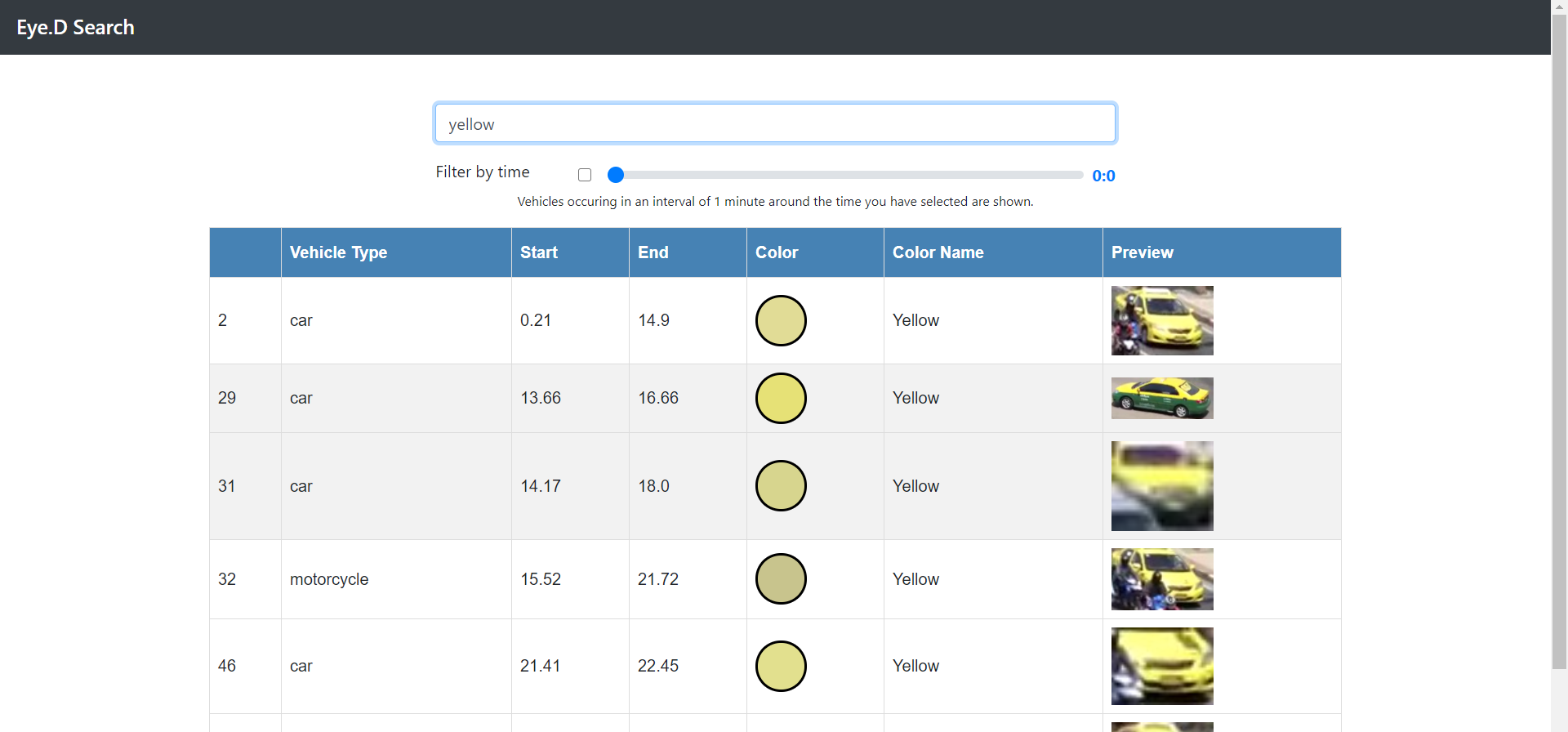Click the page vertical scrollbar
Screen dimensions: 1568x732
[1559, 343]
